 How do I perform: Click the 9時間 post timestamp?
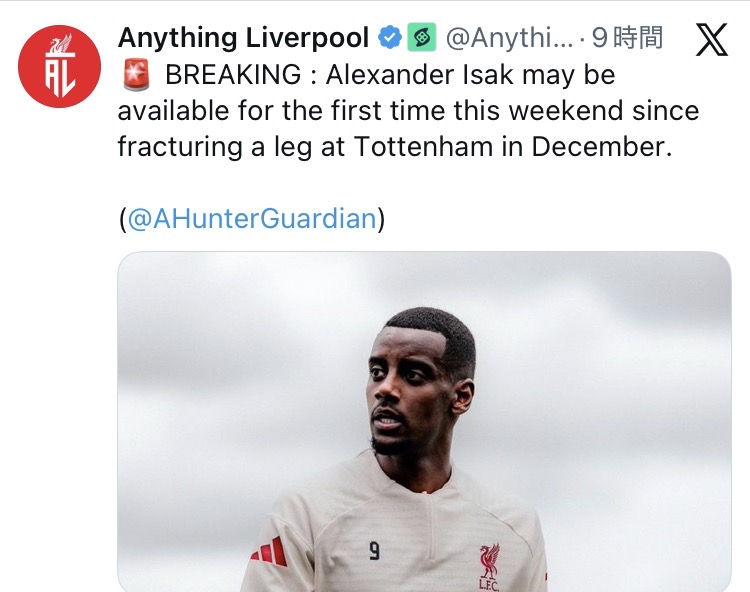[626, 38]
